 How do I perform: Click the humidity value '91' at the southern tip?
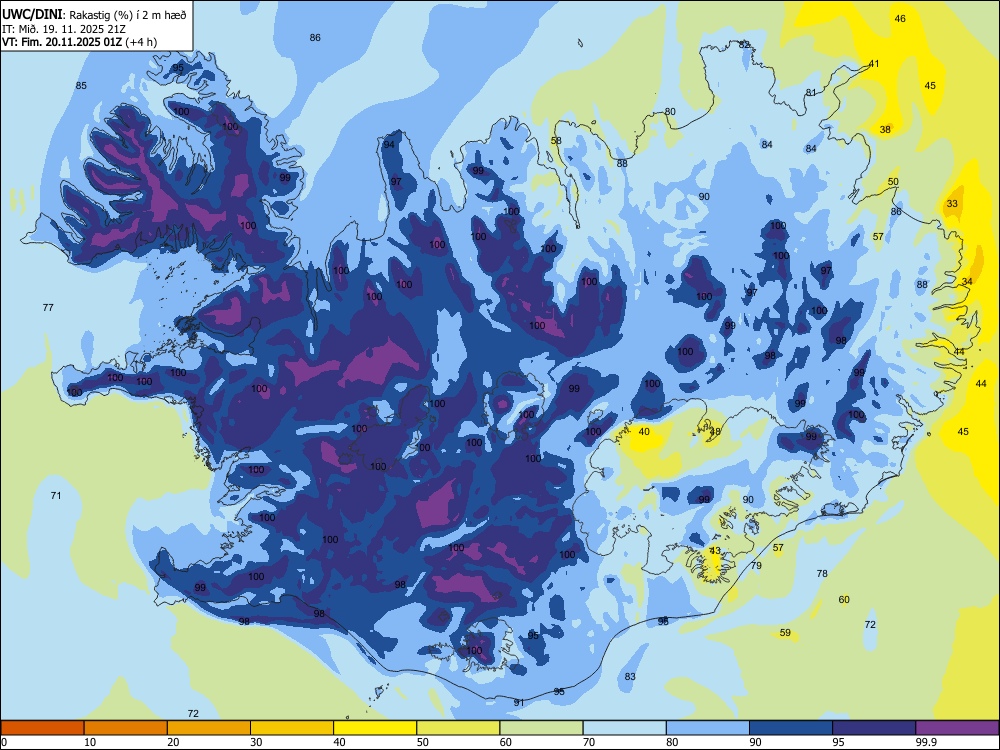519,703
